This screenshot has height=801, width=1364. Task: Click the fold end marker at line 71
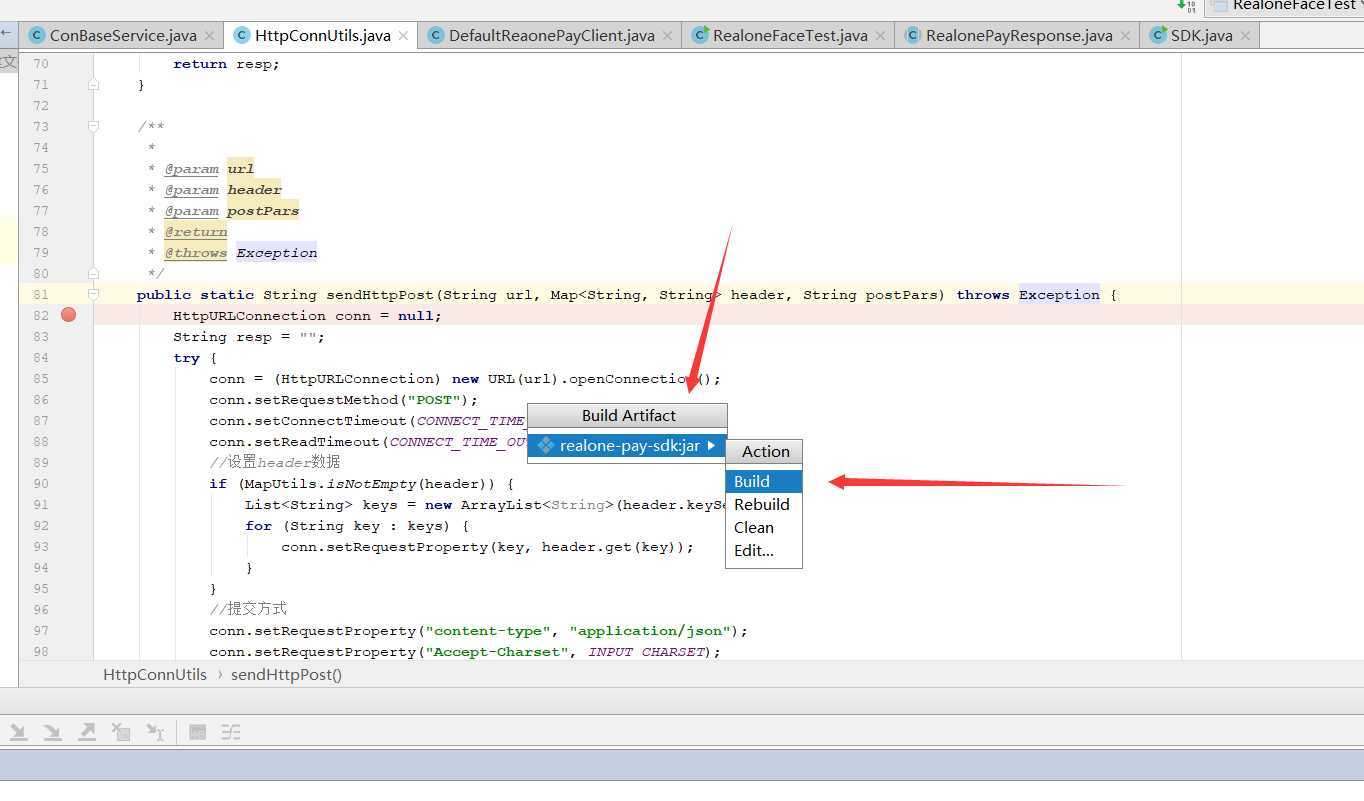click(x=93, y=84)
